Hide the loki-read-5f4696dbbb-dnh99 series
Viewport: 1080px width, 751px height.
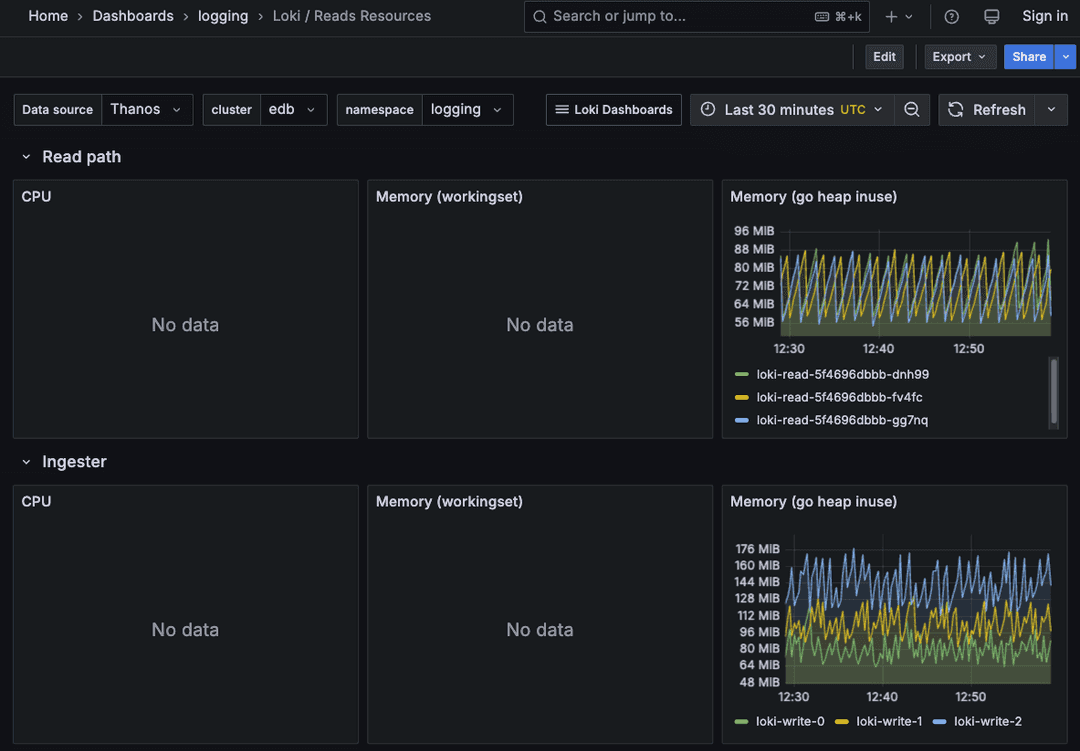point(842,374)
